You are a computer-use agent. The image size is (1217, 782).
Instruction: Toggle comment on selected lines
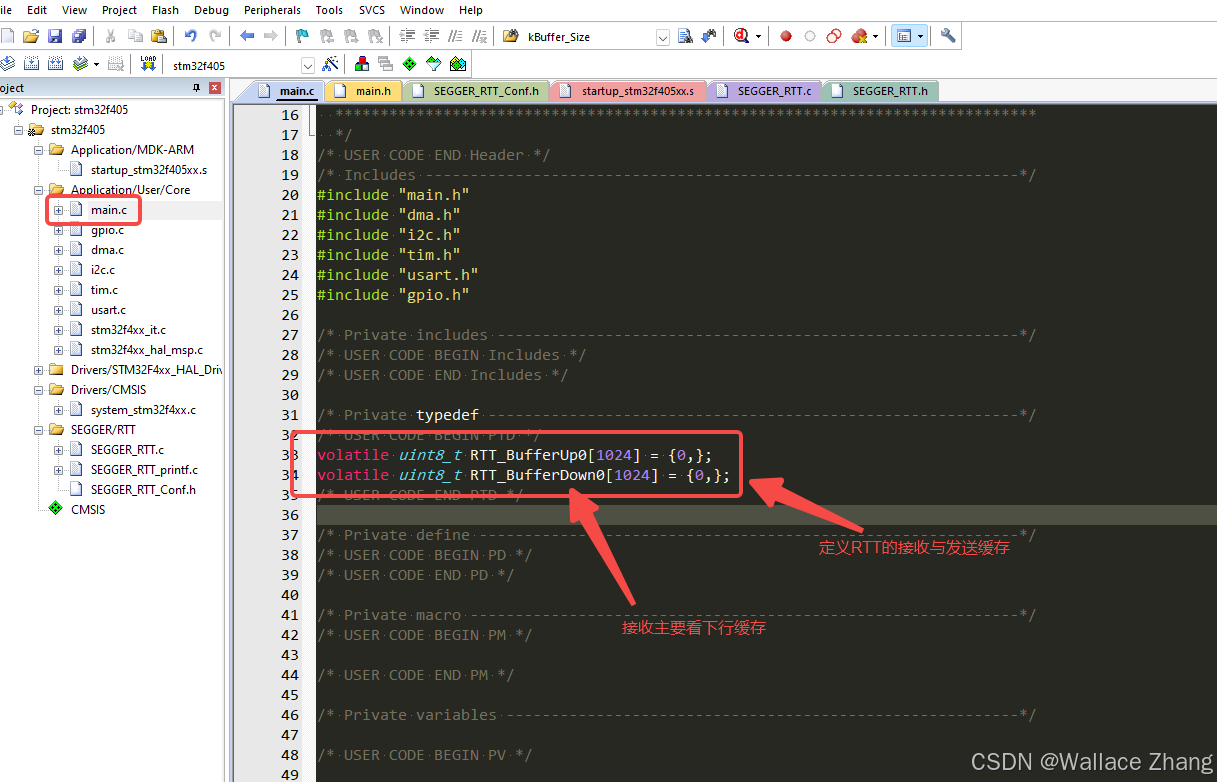[x=454, y=36]
